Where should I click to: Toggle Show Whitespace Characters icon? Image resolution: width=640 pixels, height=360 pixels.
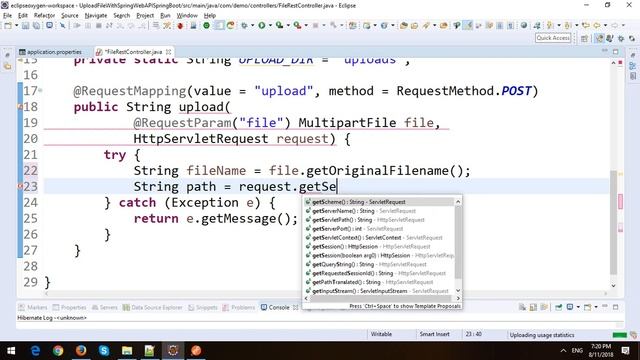pos(510,26)
